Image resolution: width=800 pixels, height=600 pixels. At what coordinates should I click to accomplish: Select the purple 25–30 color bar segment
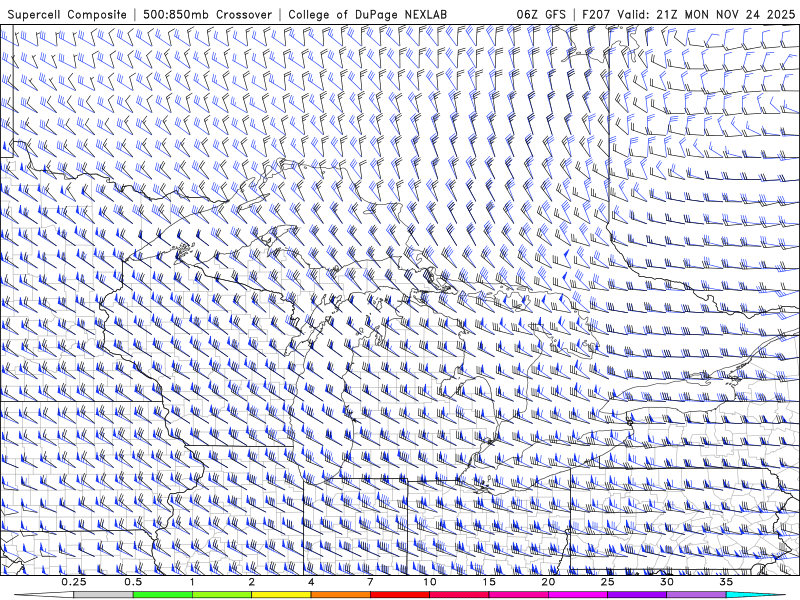637,595
